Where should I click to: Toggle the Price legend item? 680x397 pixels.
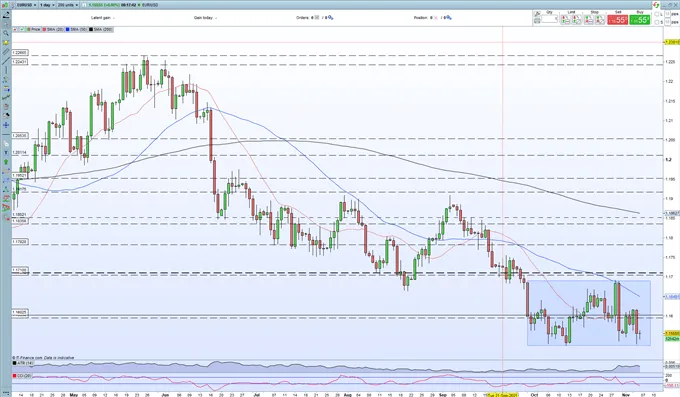(34, 30)
